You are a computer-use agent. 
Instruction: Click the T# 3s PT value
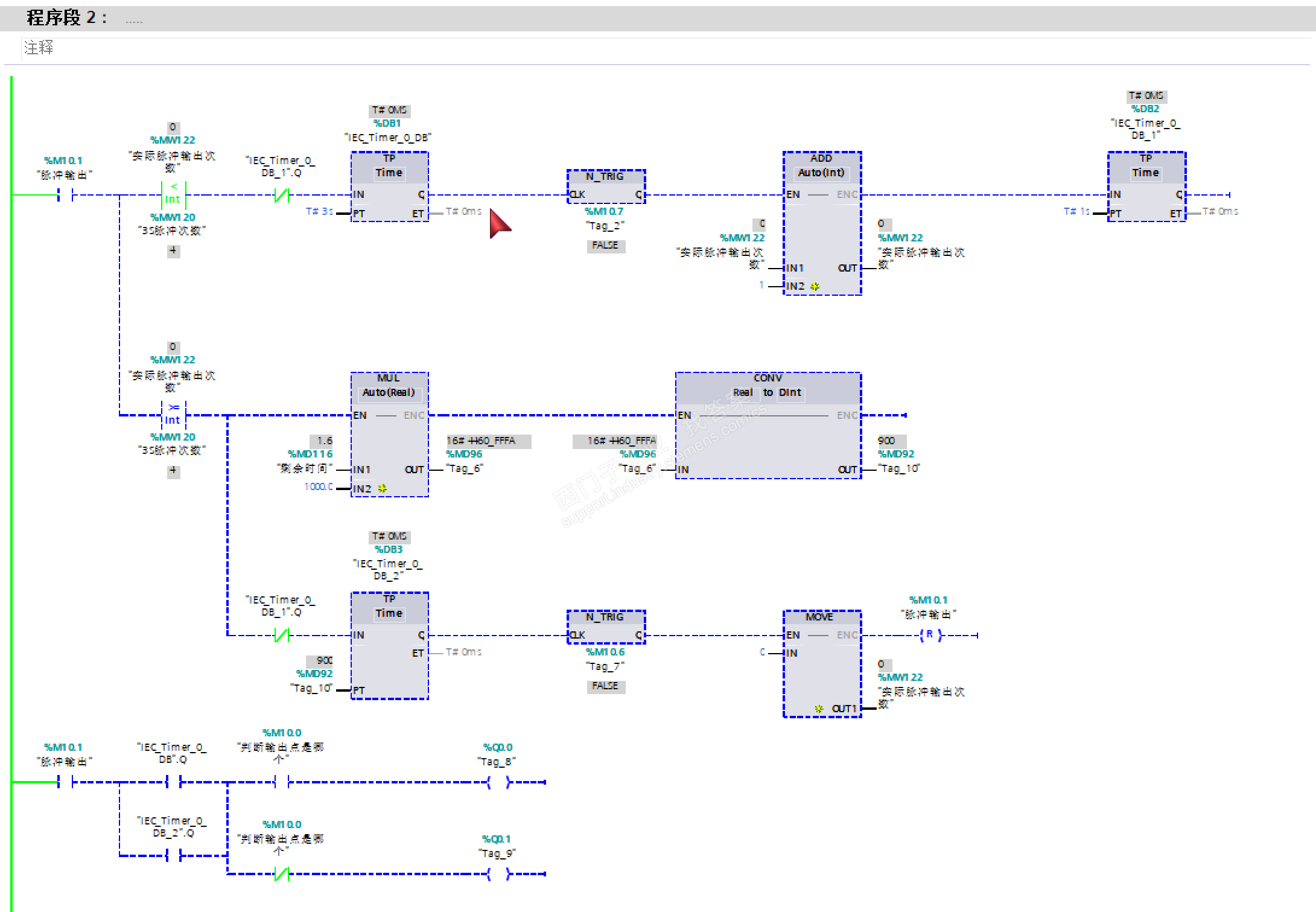319,211
